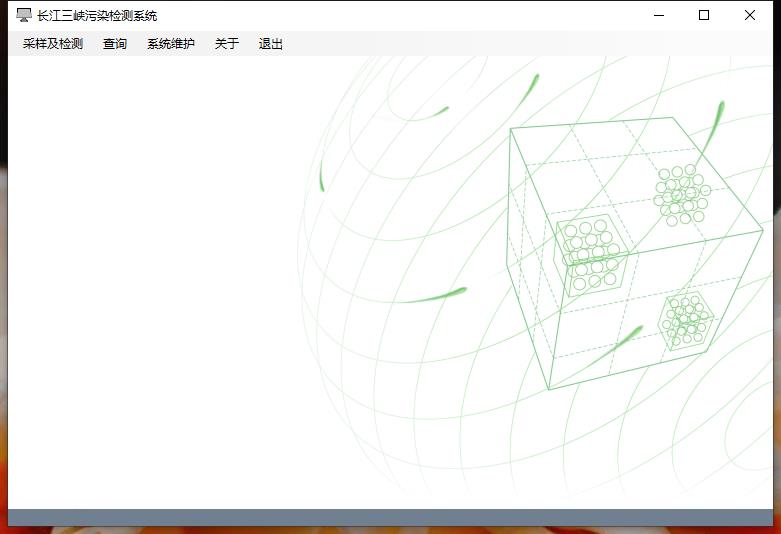Click the 长江三峡污染检测系统 title text
781x534 pixels.
97,16
